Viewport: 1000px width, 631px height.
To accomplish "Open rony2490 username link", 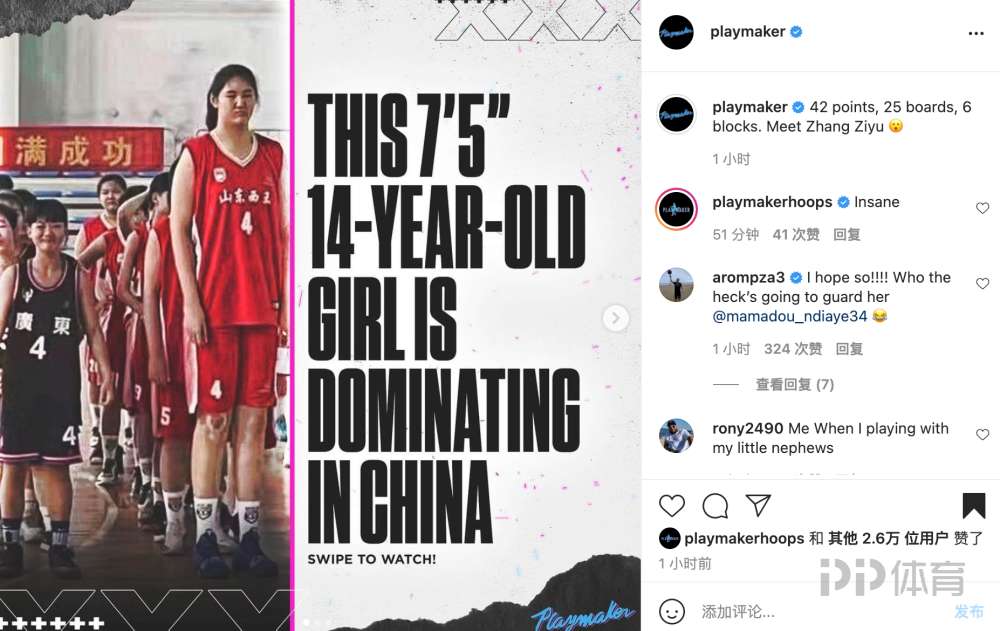I will click(747, 429).
